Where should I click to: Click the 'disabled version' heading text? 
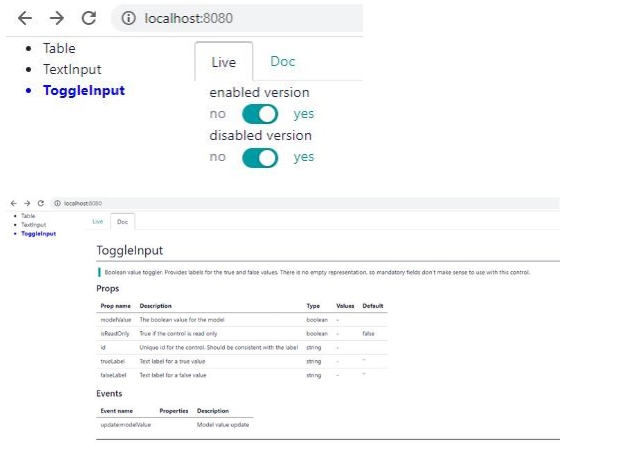pos(260,135)
